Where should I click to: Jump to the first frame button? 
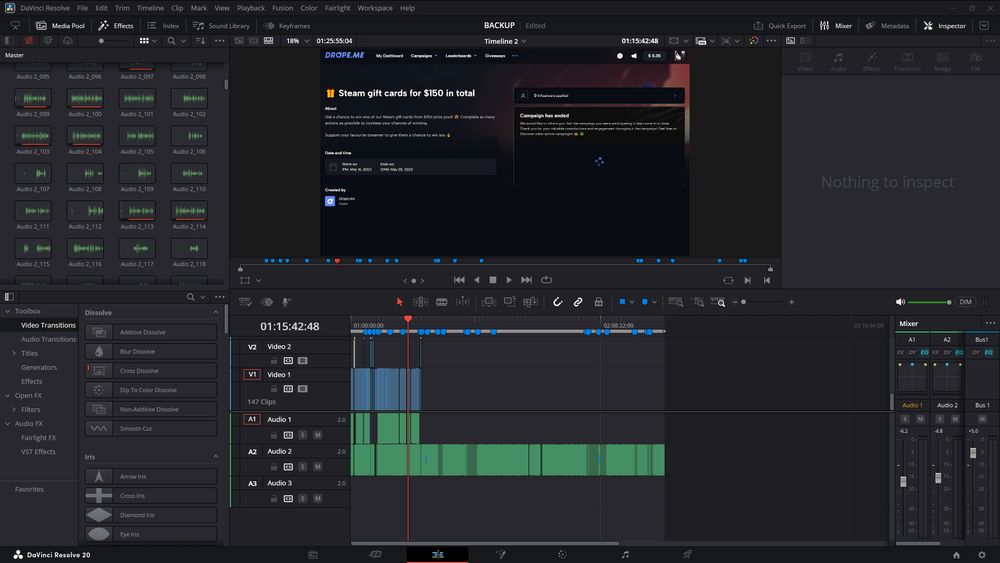pos(459,280)
